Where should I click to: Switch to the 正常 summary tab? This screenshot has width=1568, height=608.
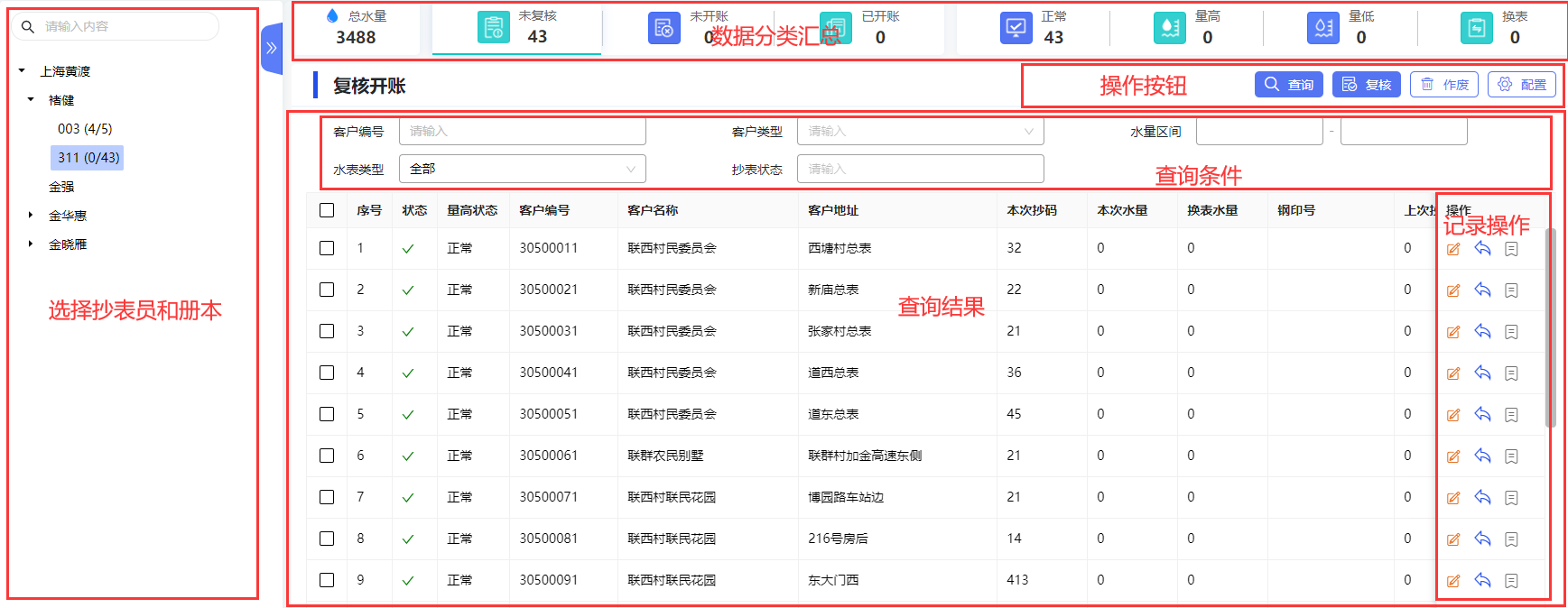1034,28
